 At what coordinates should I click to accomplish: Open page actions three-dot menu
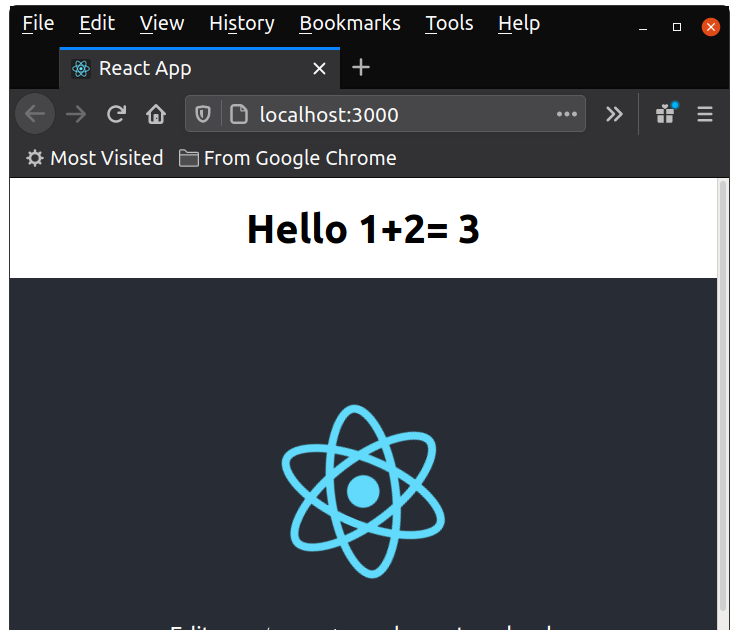567,114
